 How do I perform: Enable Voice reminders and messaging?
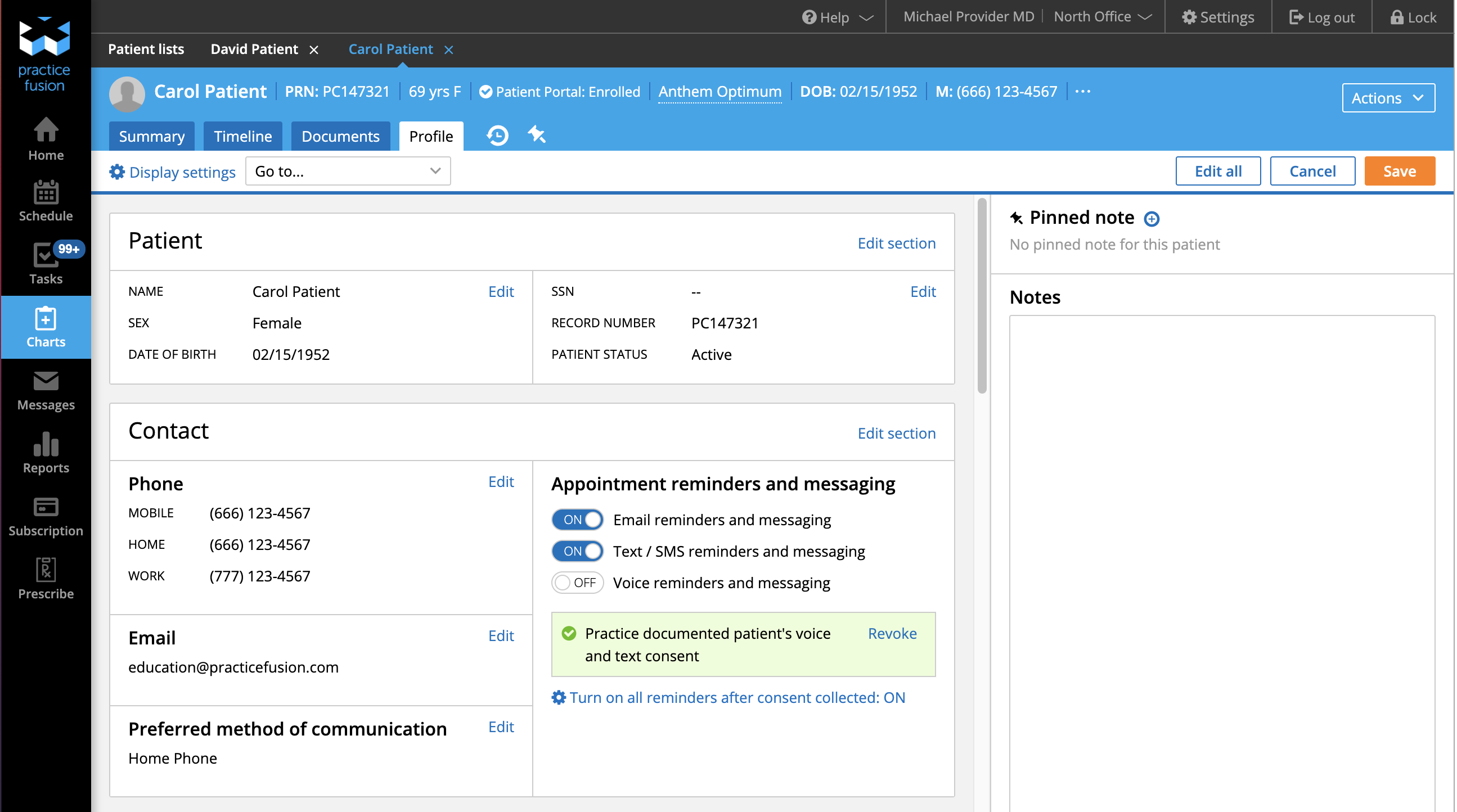[x=576, y=582]
